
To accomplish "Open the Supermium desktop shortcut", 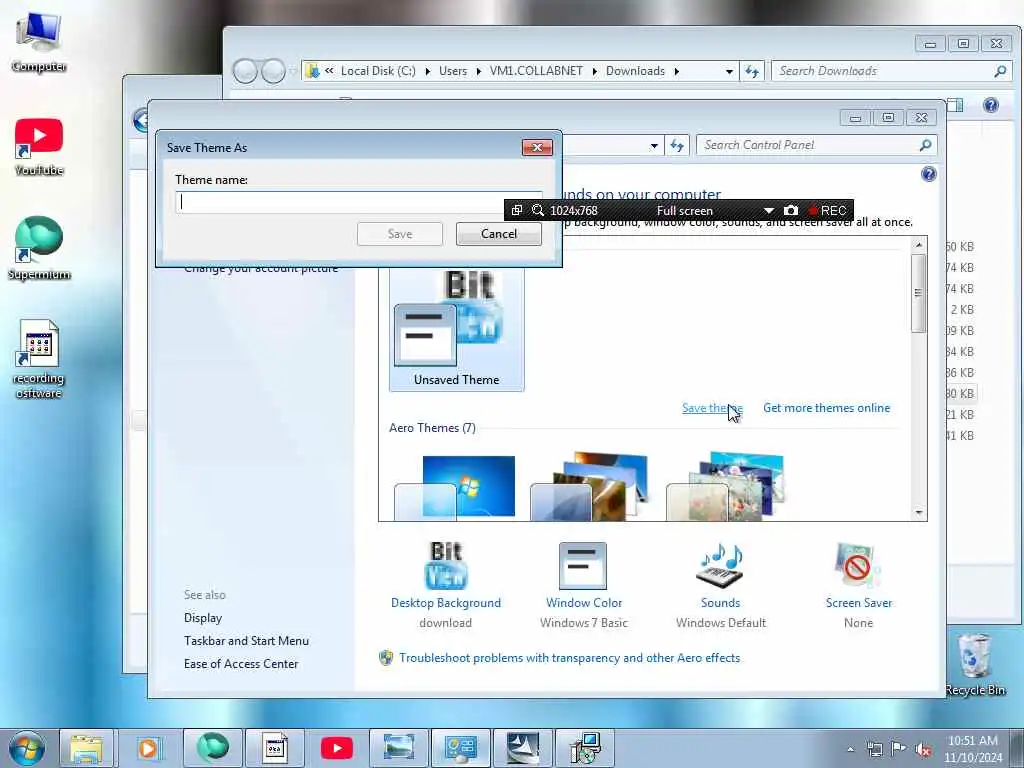I will pyautogui.click(x=39, y=249).
